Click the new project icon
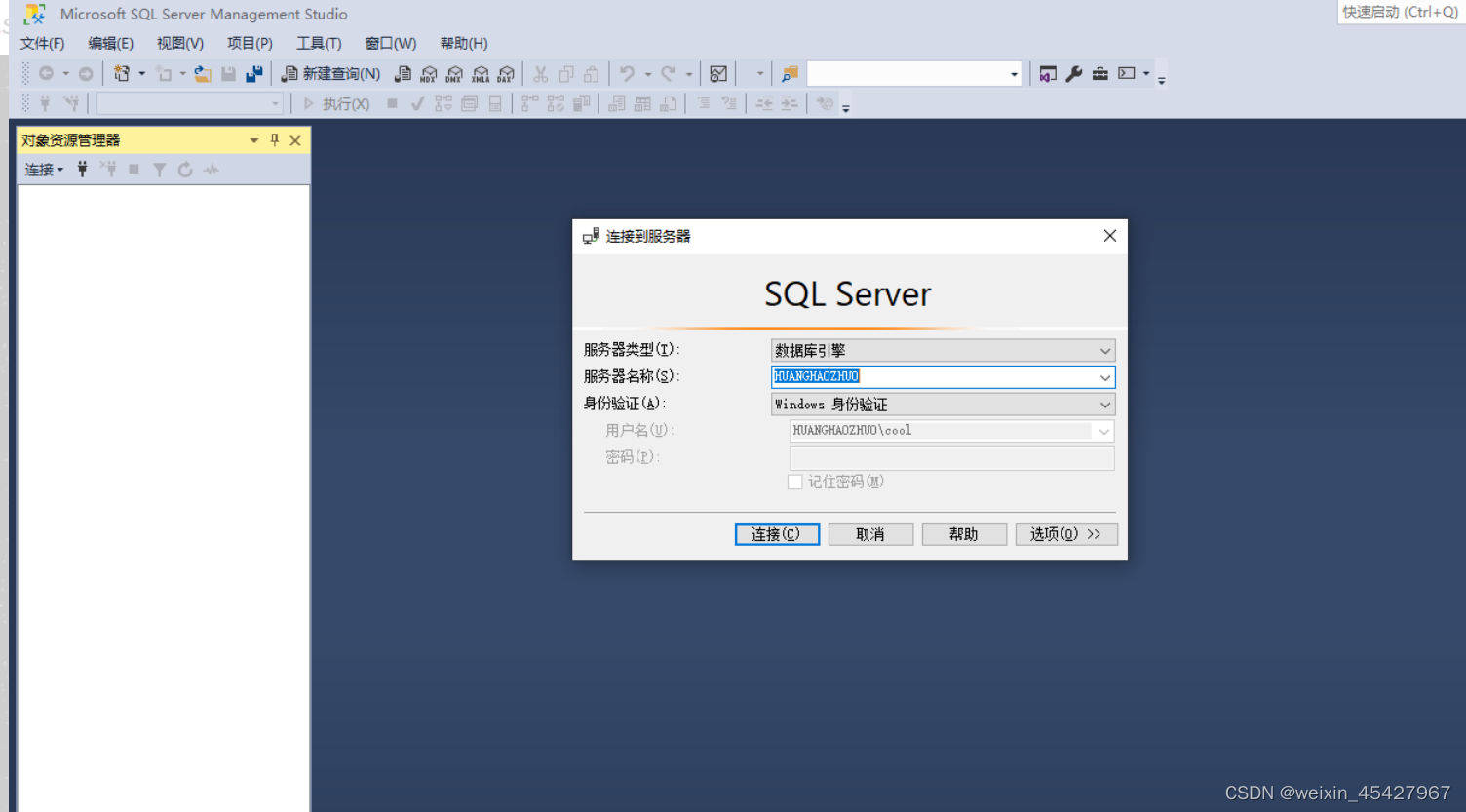The height and width of the screenshot is (812, 1466). click(122, 74)
